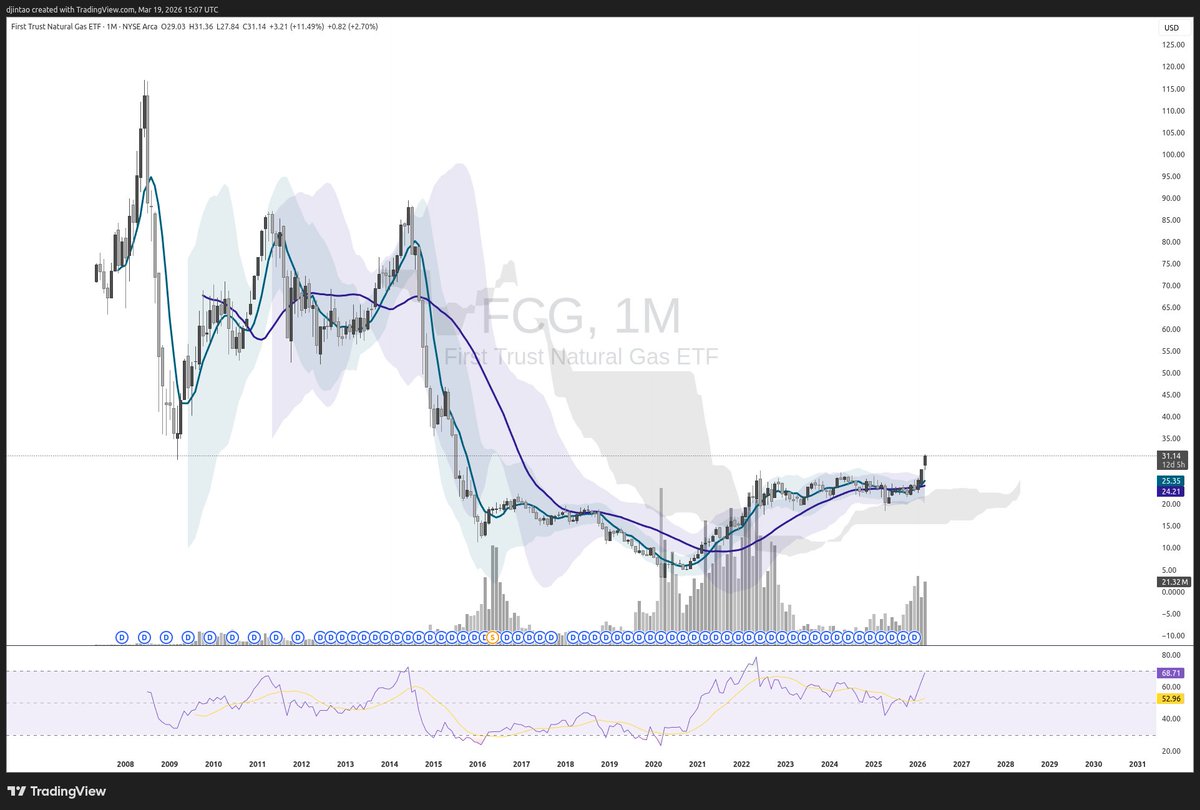
Task: Click the purple 68.71 RSI value label
Action: click(1172, 673)
